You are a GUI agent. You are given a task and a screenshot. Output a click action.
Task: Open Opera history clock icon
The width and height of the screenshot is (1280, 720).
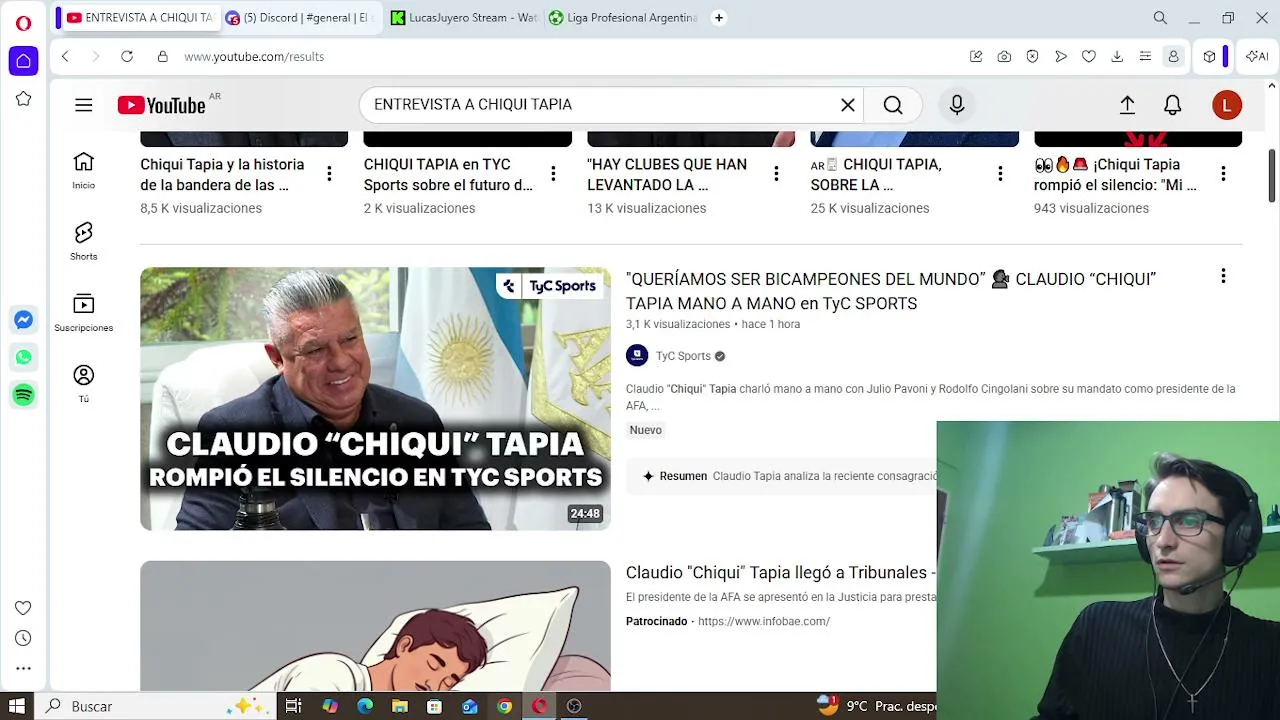coord(24,638)
